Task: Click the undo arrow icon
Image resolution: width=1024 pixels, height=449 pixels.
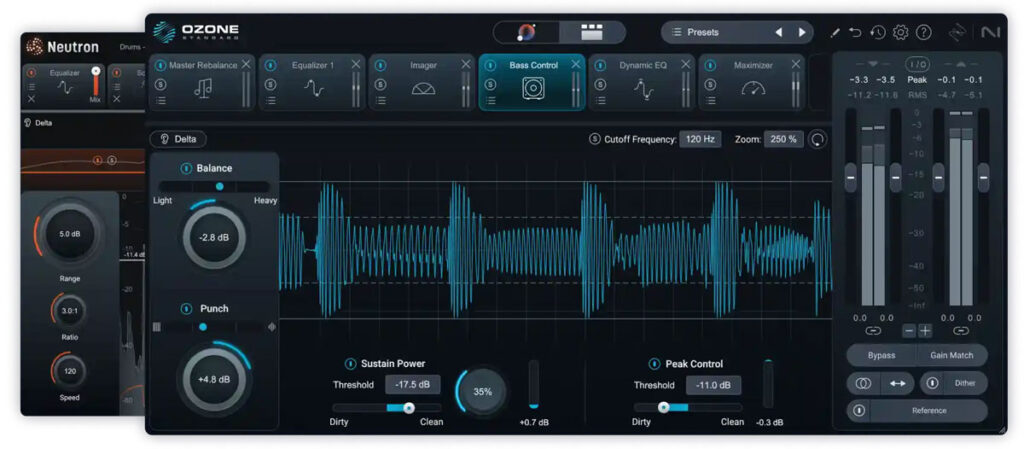Action: tap(856, 32)
